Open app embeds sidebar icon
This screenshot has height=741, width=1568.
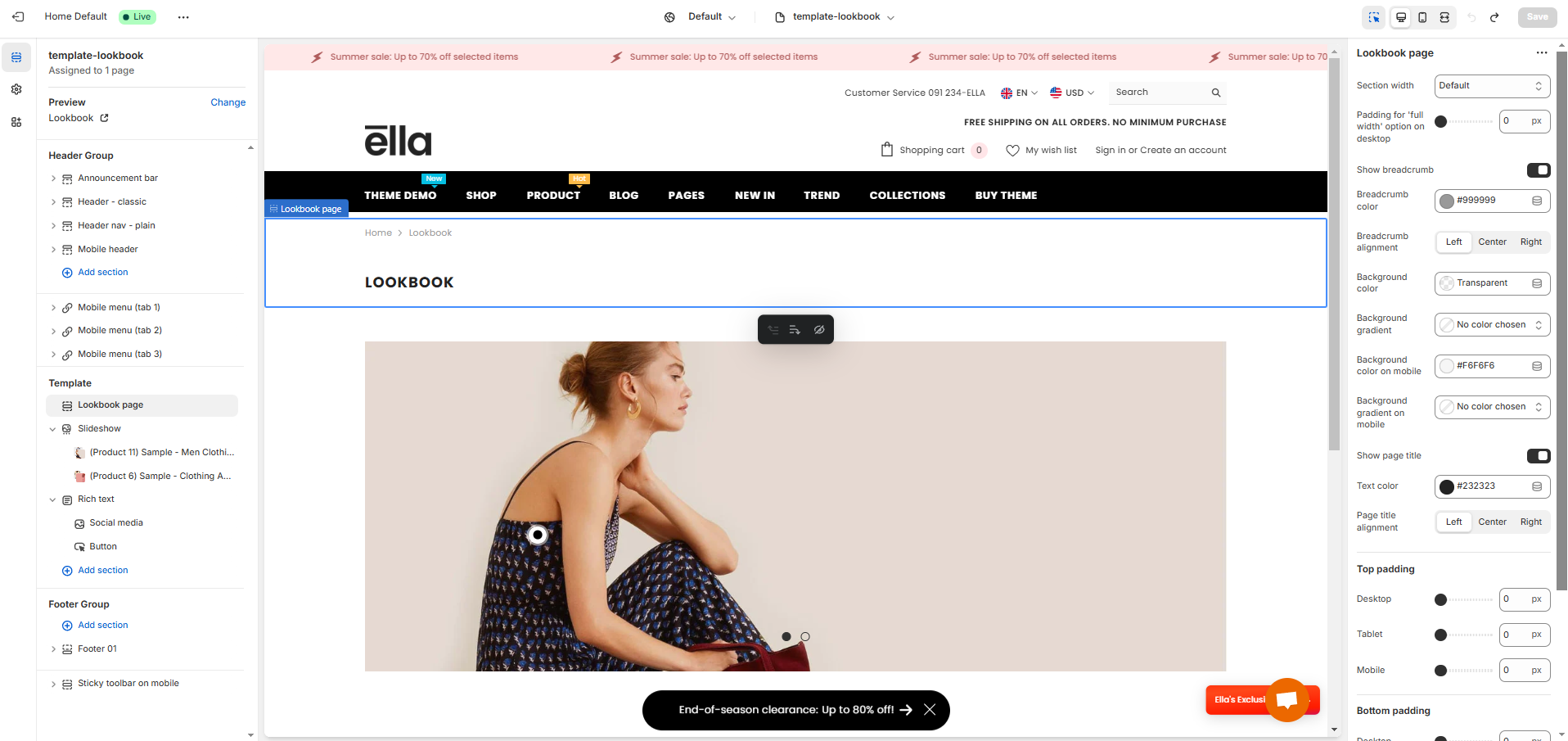click(16, 122)
